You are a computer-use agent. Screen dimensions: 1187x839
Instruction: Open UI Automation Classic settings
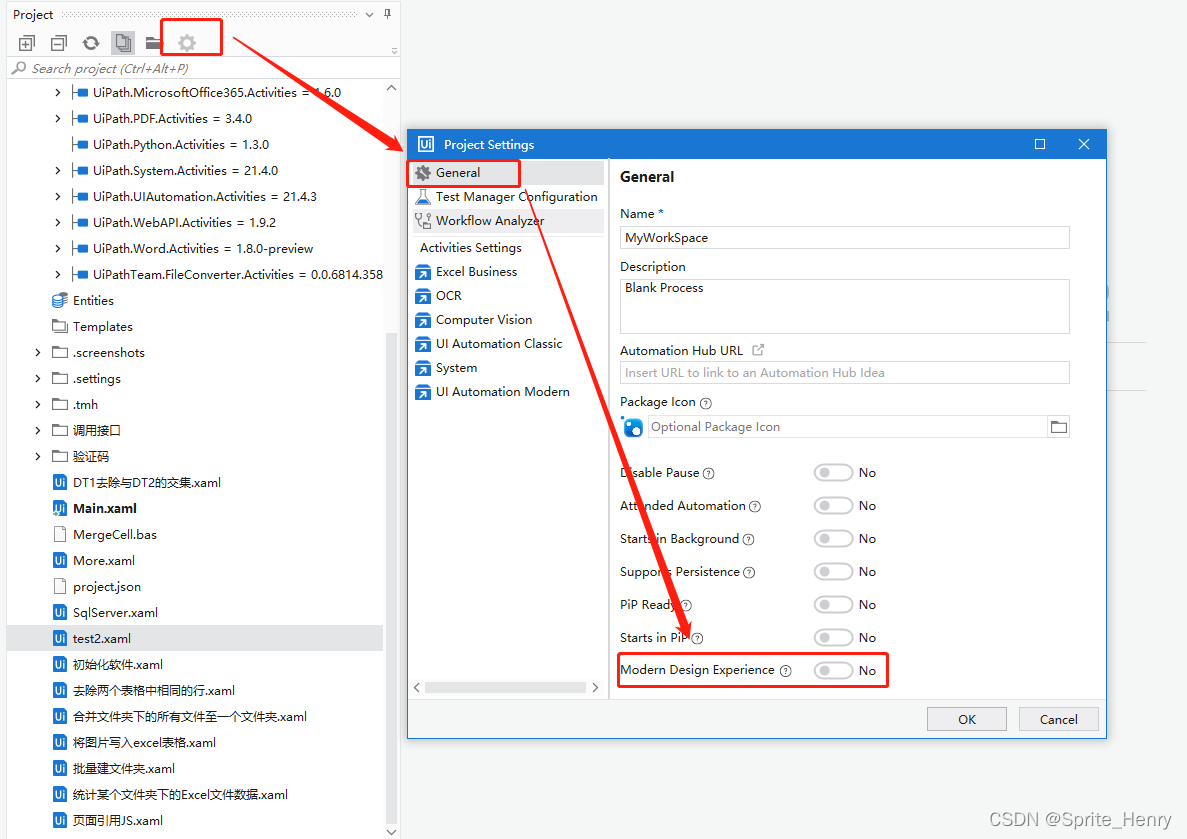click(x=499, y=344)
